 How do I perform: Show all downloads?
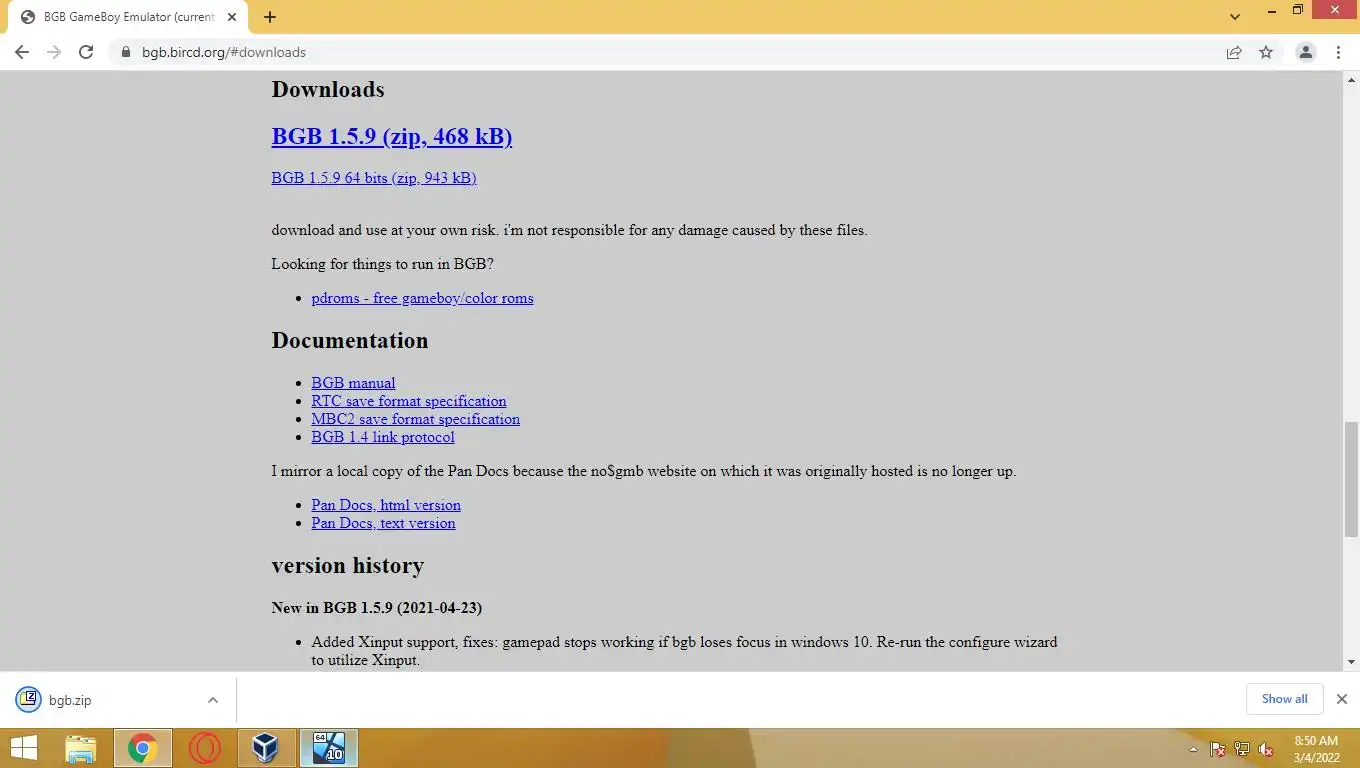[1284, 699]
